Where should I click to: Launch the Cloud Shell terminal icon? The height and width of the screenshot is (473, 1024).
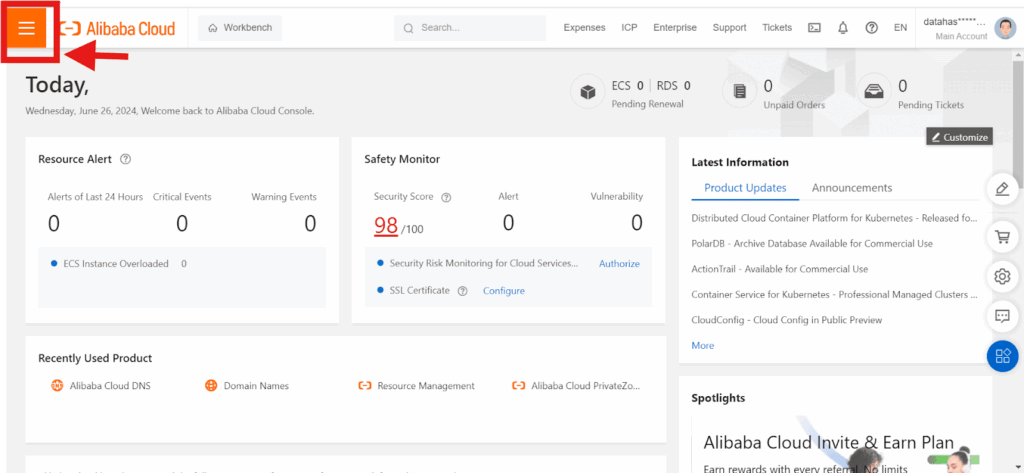tap(814, 28)
